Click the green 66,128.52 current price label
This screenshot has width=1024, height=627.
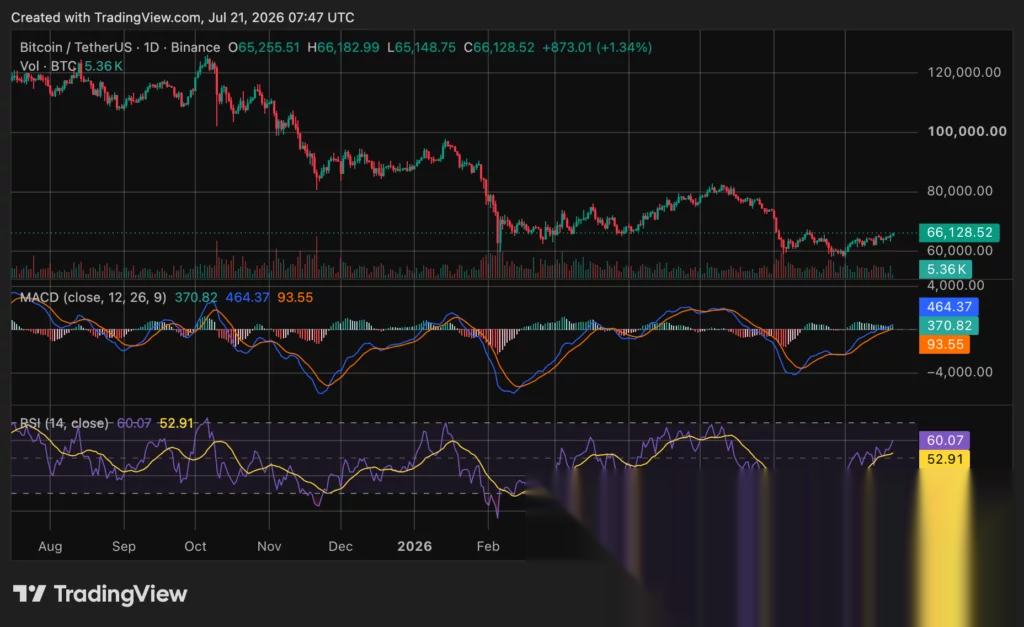tap(959, 233)
